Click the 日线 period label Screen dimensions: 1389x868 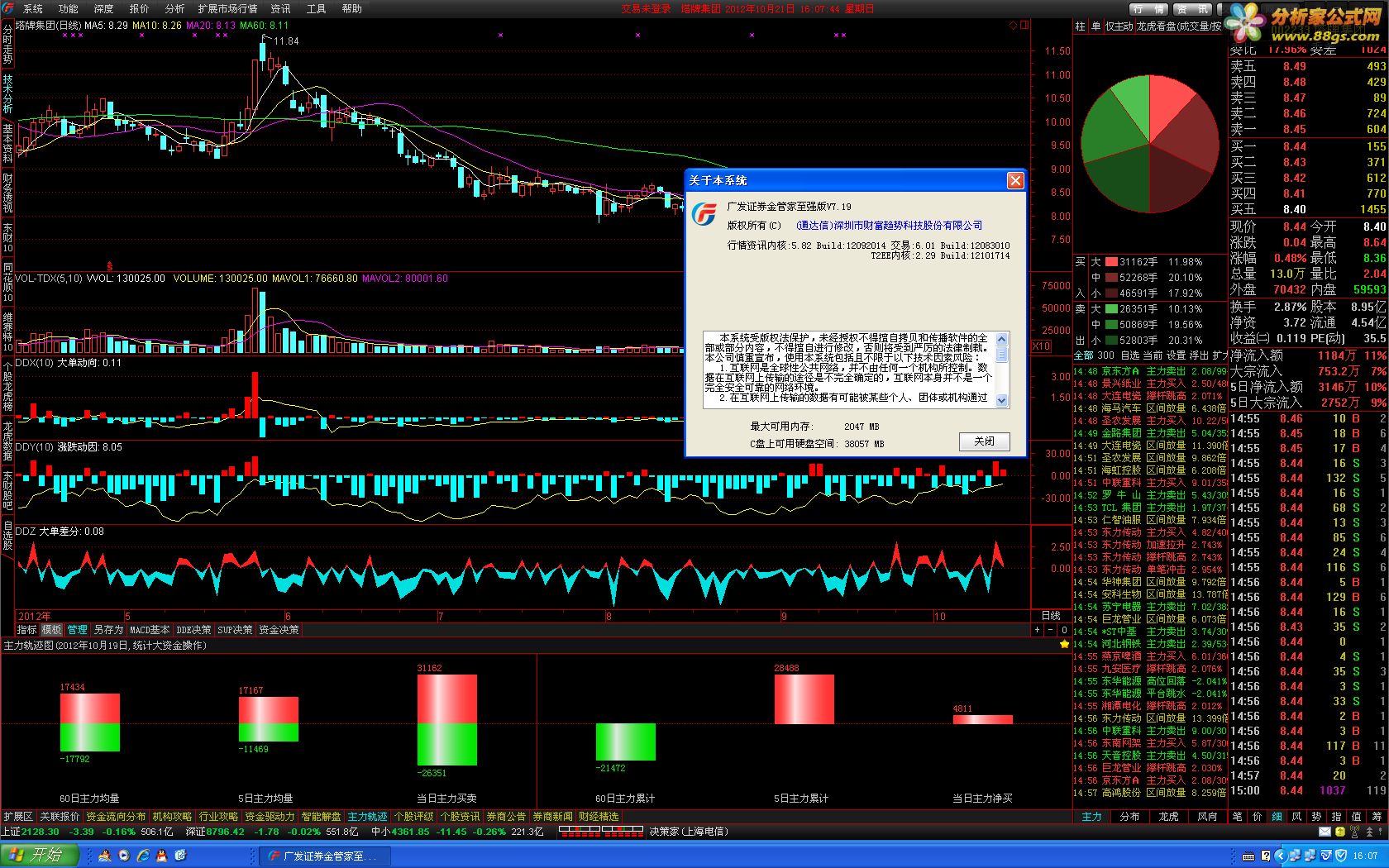click(1050, 616)
